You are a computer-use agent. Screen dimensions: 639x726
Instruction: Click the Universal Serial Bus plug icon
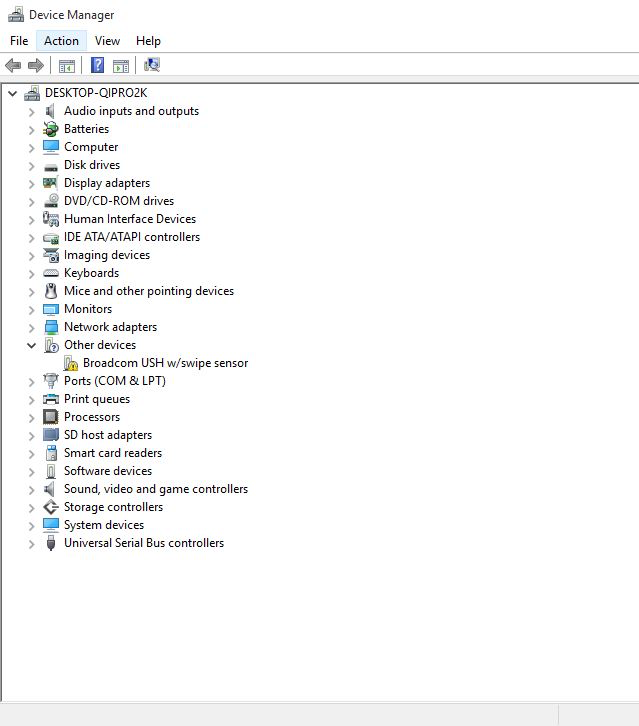coord(51,543)
